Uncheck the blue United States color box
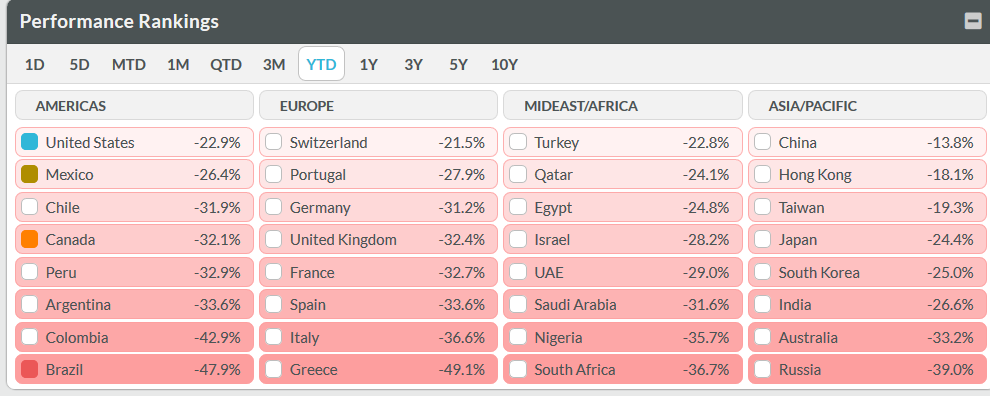This screenshot has height=396, width=990. tap(30, 142)
